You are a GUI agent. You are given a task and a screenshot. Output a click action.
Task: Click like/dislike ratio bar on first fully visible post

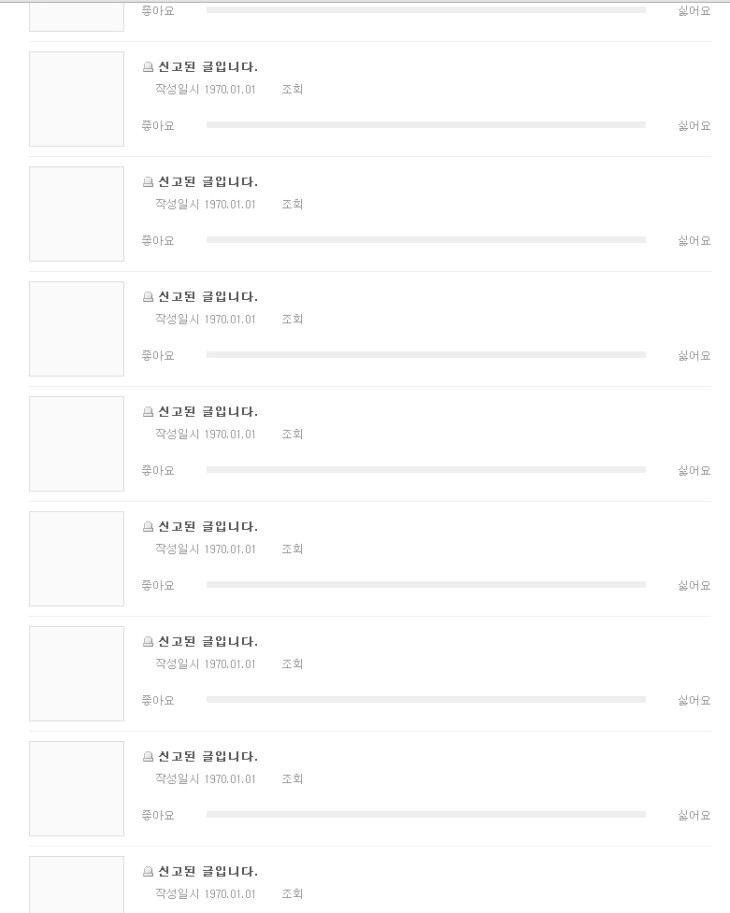tap(426, 125)
